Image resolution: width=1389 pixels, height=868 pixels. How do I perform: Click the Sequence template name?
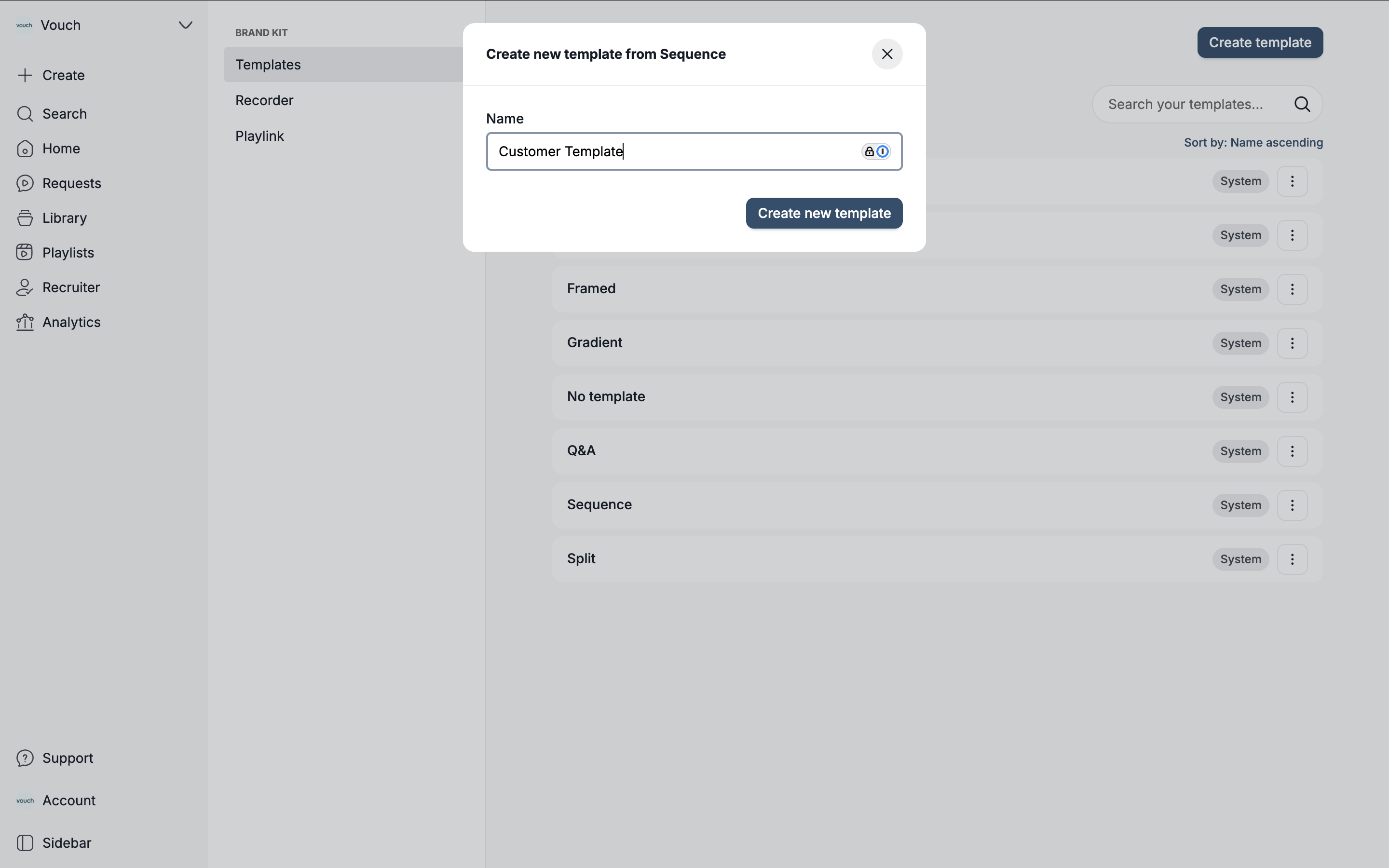[x=599, y=504]
